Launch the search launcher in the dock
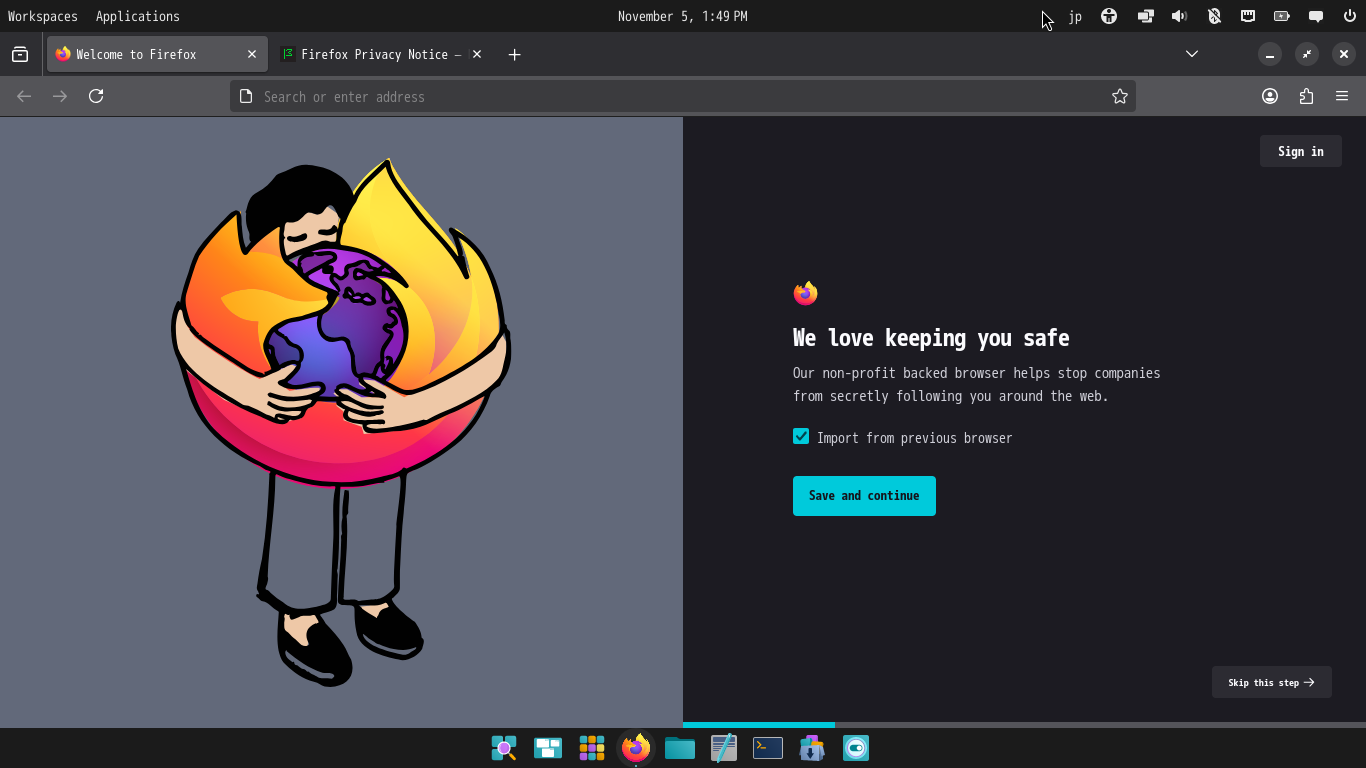Image resolution: width=1366 pixels, height=768 pixels. (x=504, y=748)
